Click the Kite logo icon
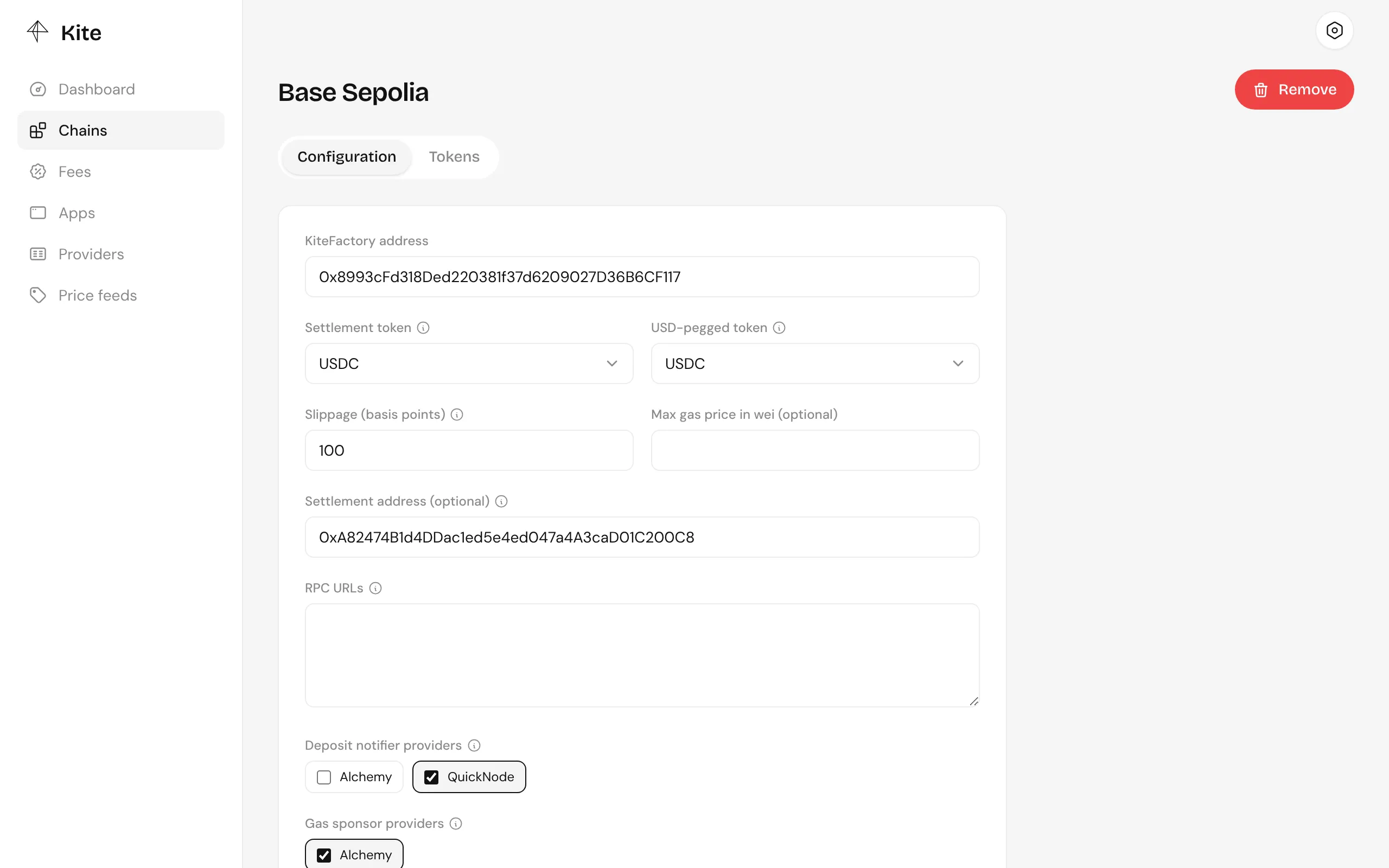 (x=37, y=31)
